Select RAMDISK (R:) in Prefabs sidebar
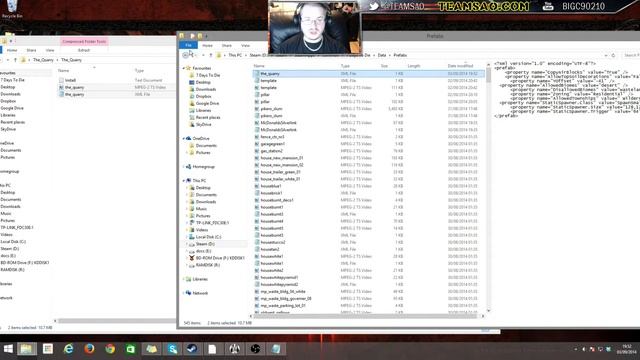This screenshot has height=360, width=640. [x=208, y=265]
